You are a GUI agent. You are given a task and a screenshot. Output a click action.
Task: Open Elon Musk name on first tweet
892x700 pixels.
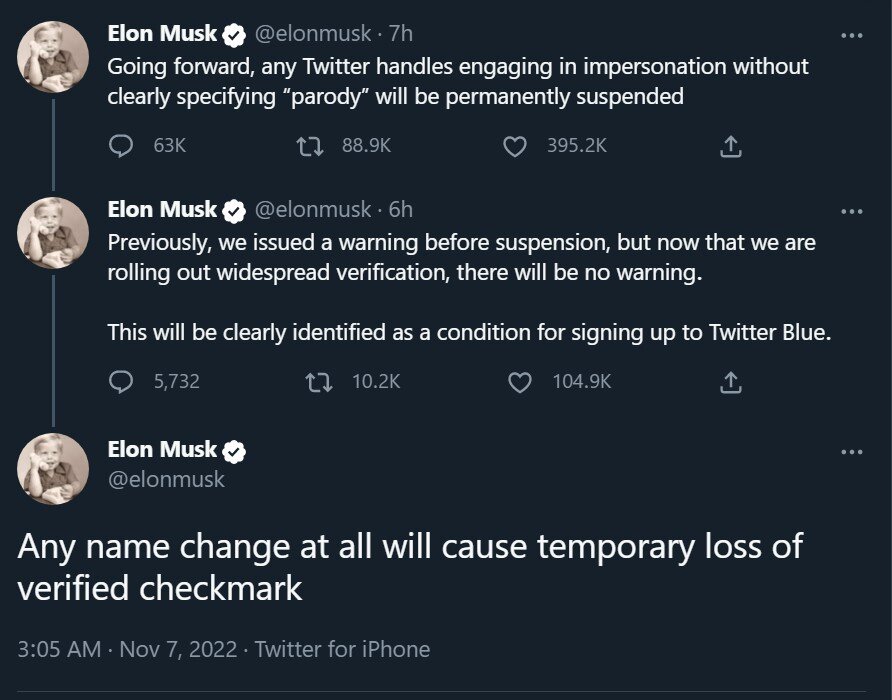(162, 34)
